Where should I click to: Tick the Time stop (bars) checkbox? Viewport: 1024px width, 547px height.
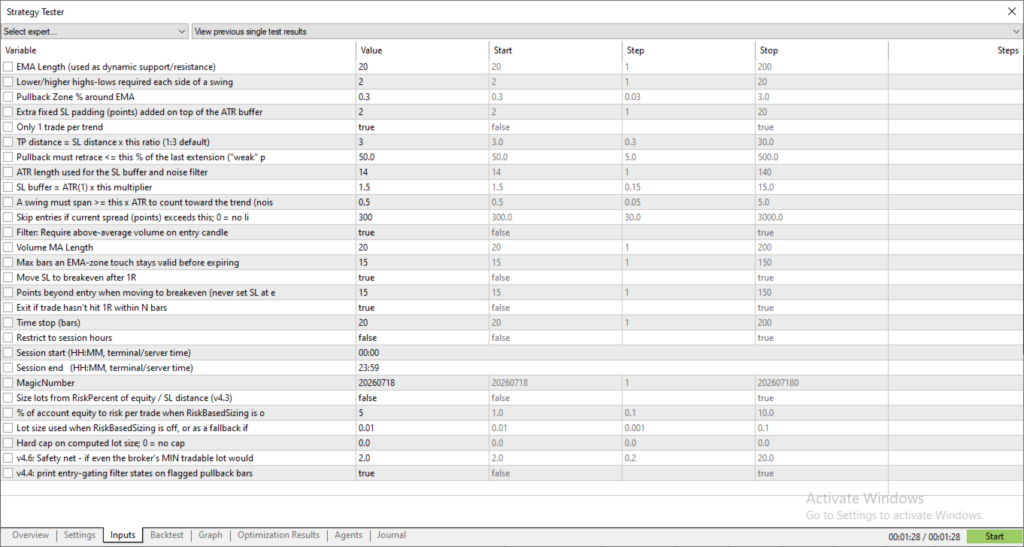tap(8, 322)
